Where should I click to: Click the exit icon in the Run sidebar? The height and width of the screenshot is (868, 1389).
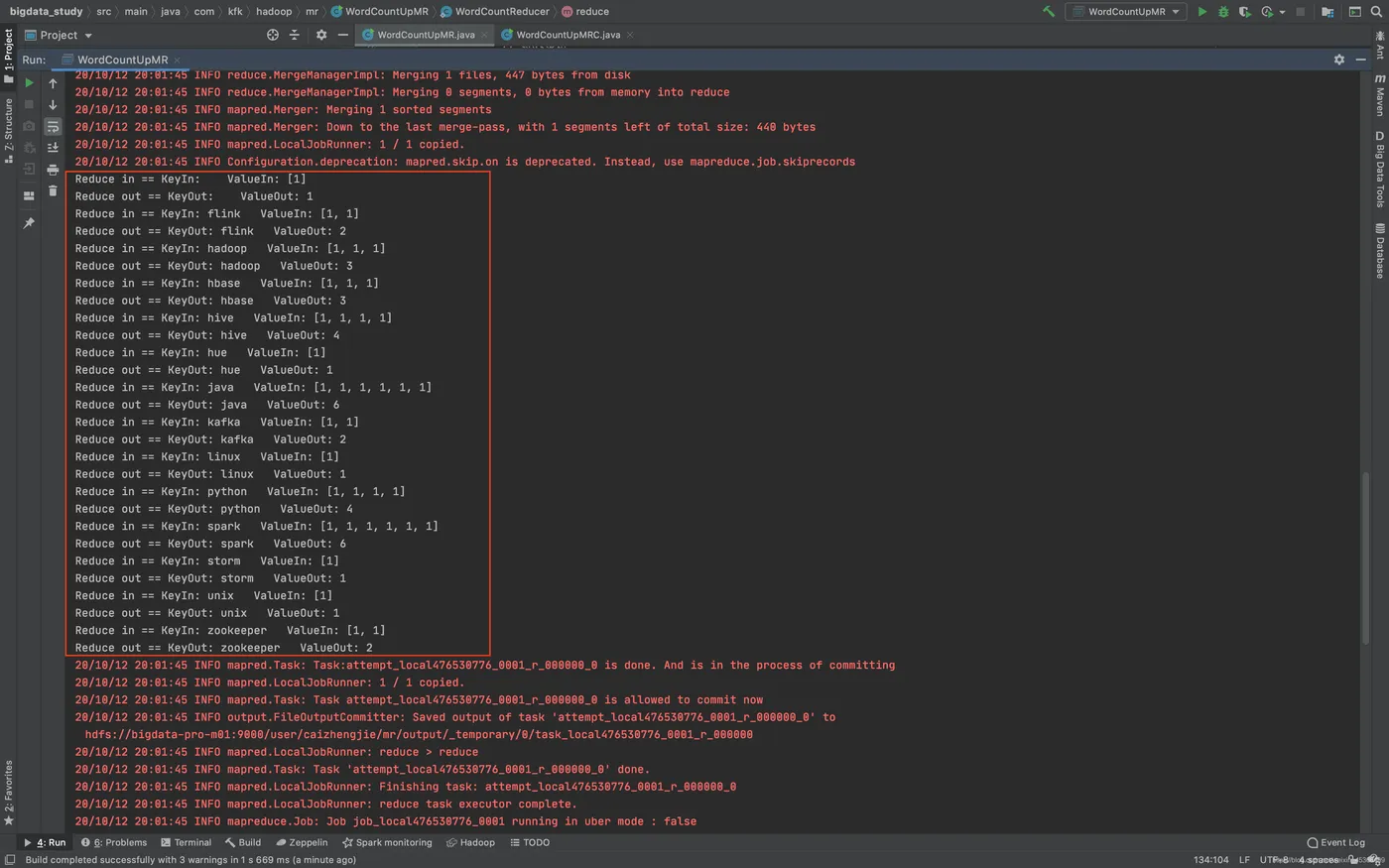pyautogui.click(x=29, y=170)
